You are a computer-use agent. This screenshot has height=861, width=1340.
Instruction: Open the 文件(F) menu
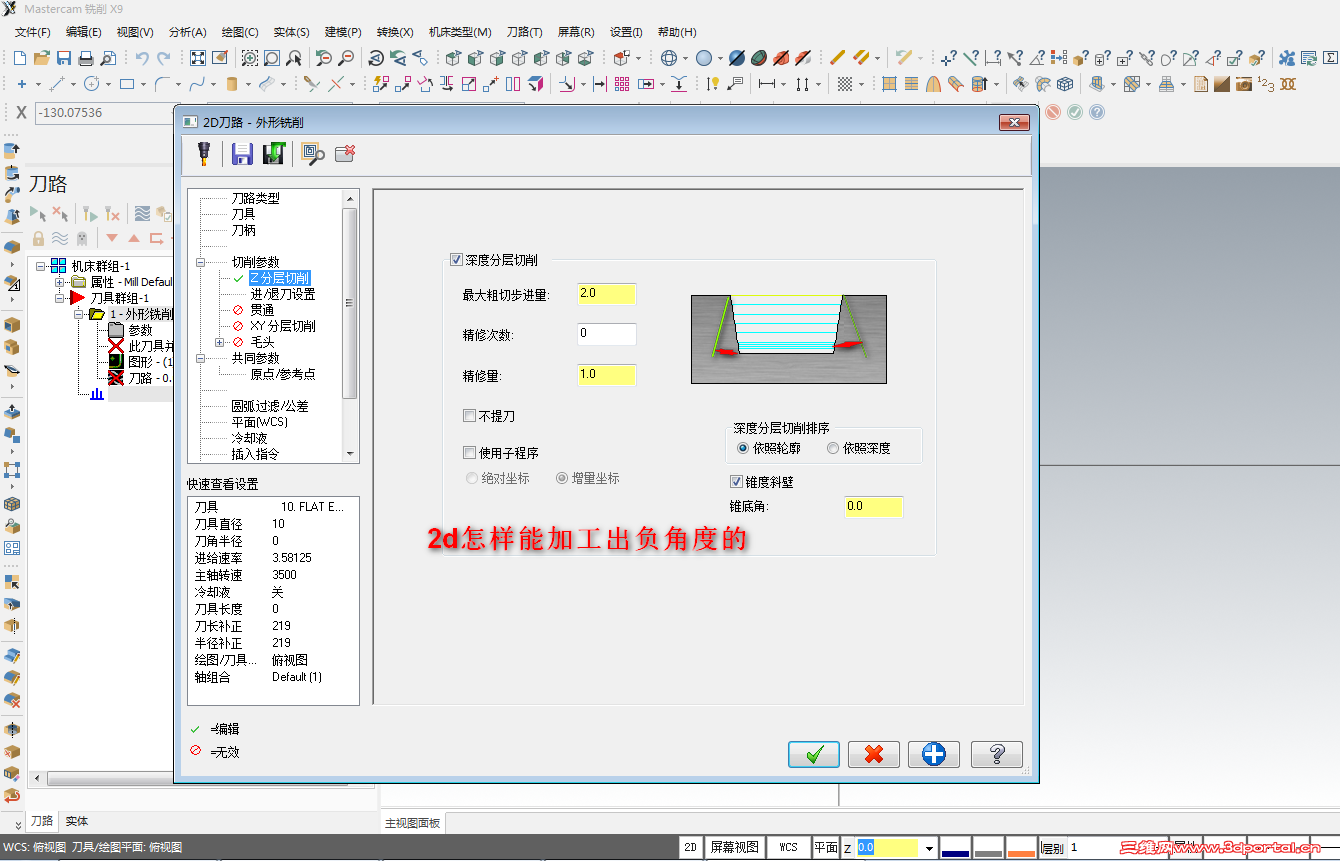click(x=33, y=32)
